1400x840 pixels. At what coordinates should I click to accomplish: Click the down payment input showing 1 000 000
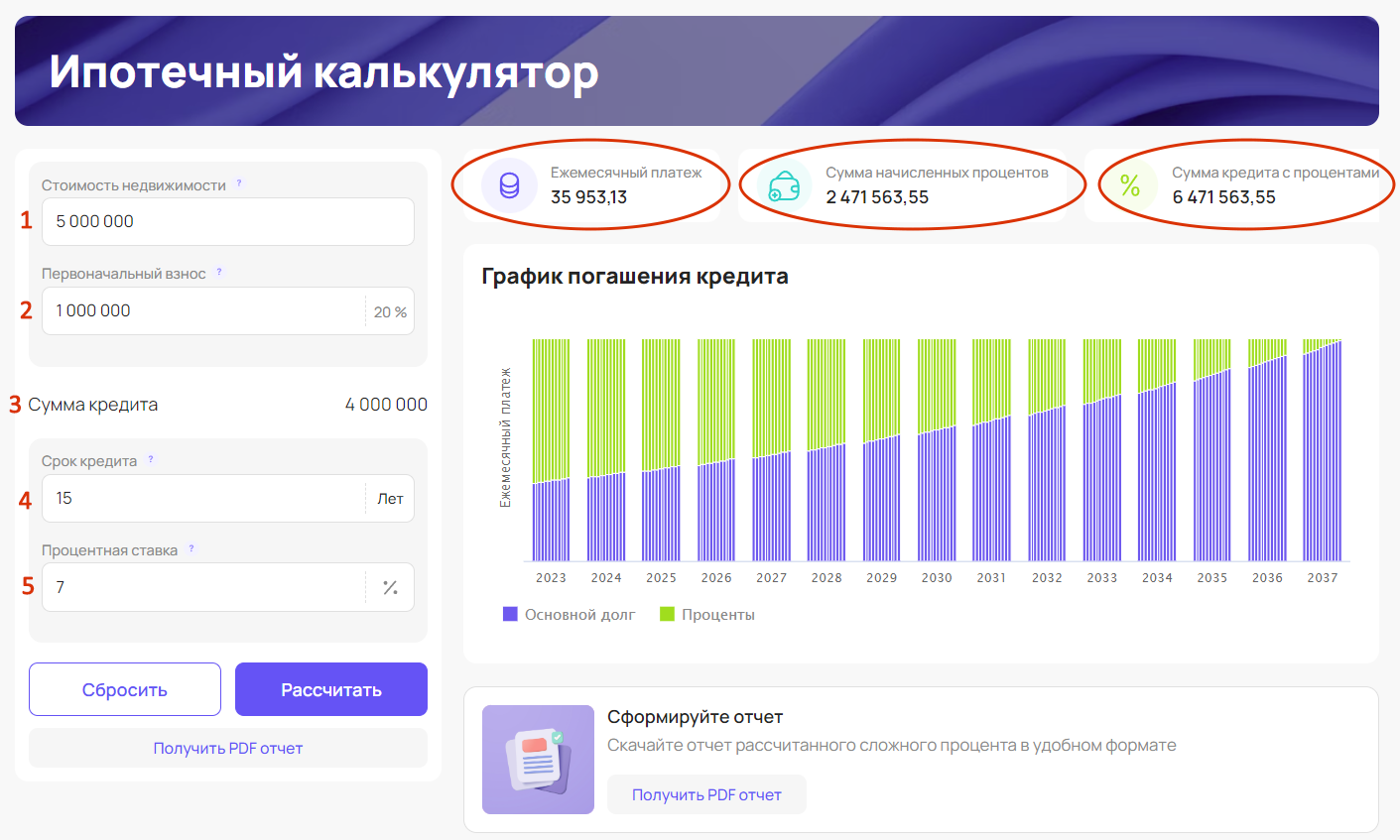click(x=203, y=311)
